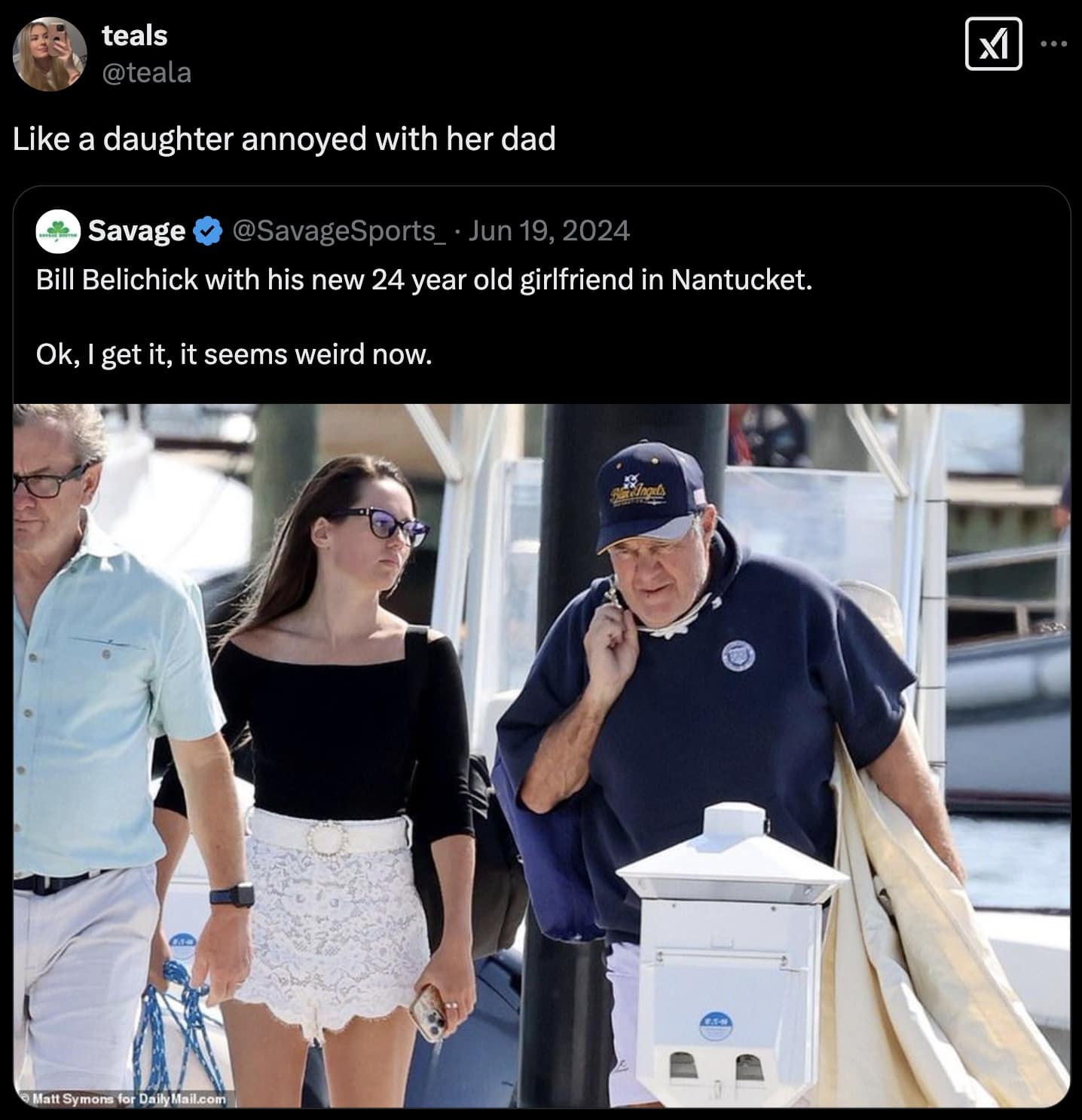1082x1120 pixels.
Task: Open the @SavageSports_ handle
Action: coord(339,231)
